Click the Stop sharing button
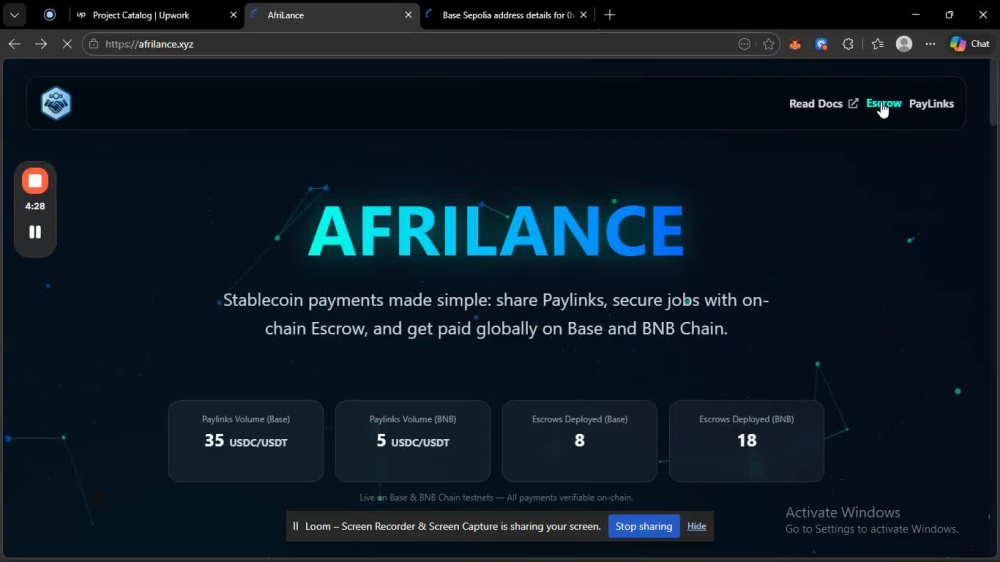 [643, 526]
